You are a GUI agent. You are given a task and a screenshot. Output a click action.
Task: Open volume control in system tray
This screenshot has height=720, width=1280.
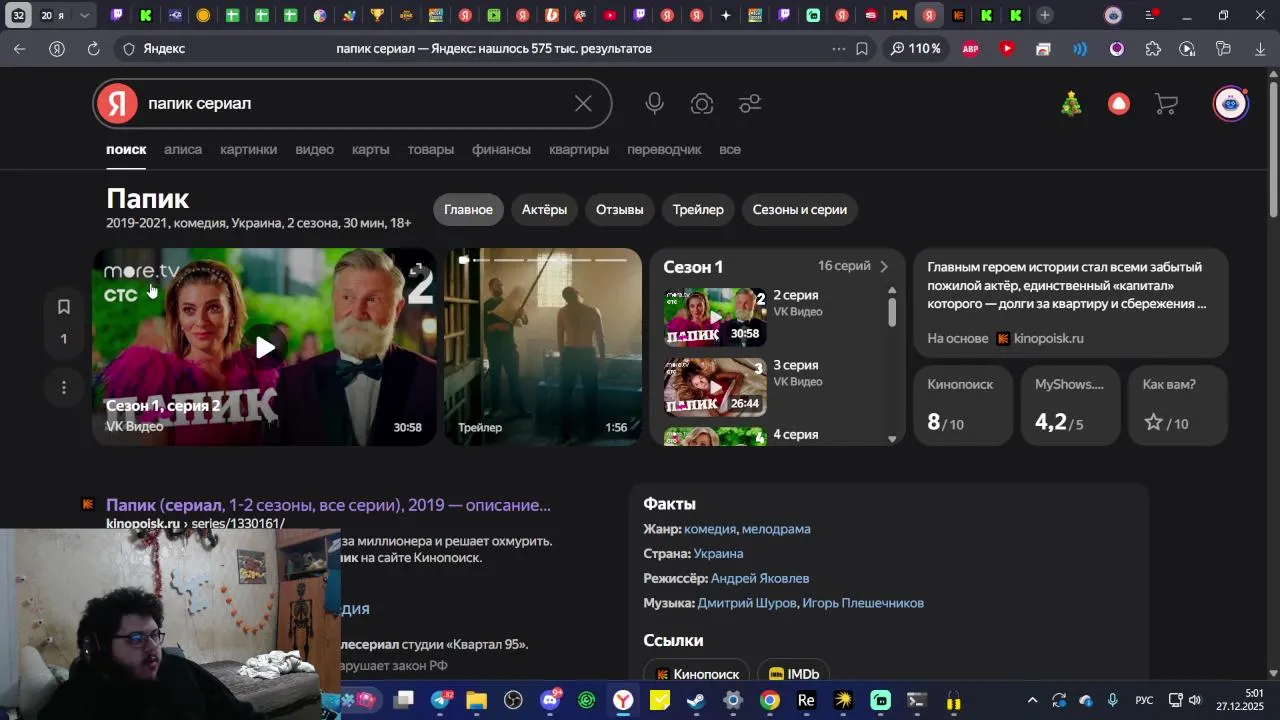pos(1194,700)
